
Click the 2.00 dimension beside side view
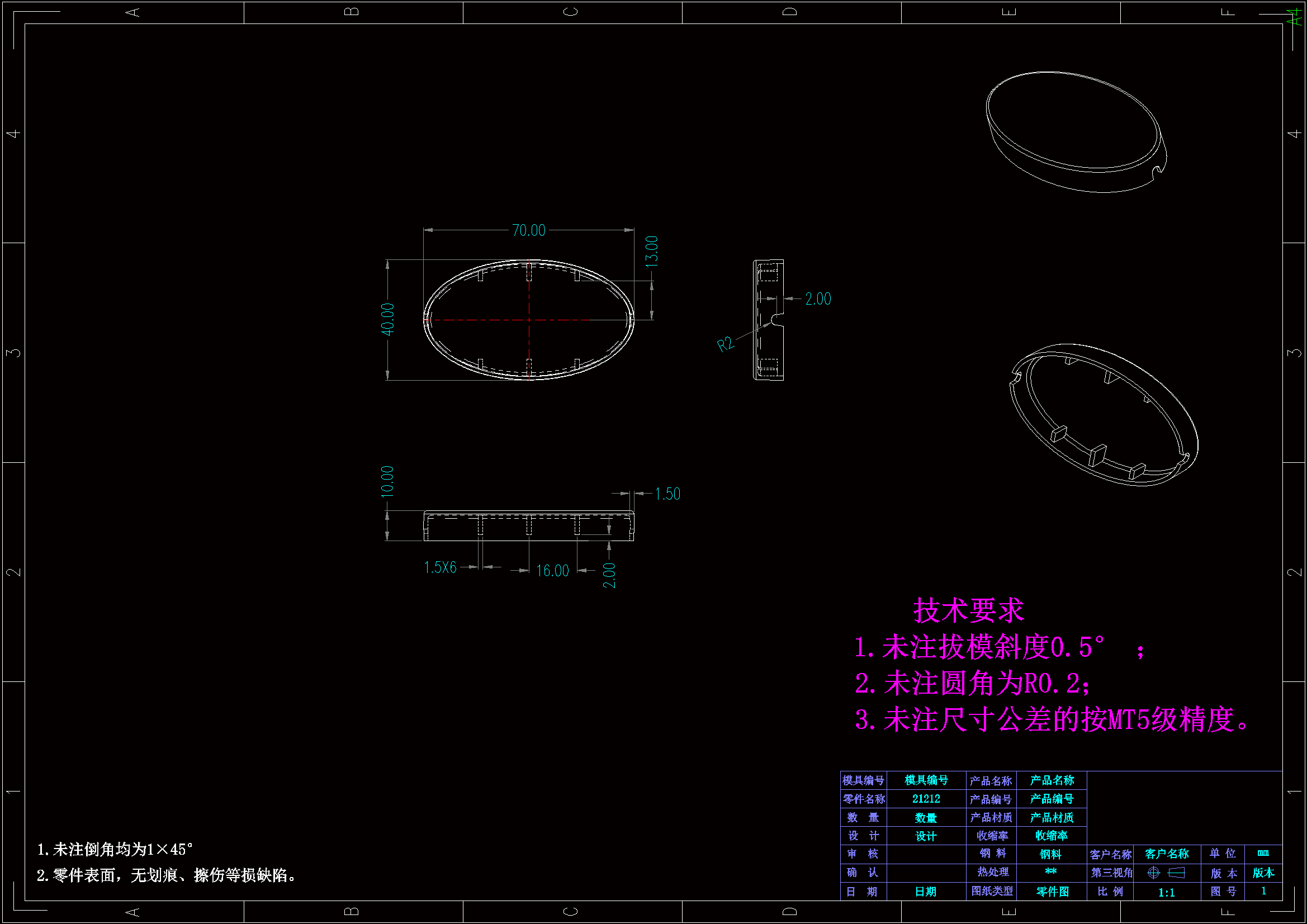(818, 299)
